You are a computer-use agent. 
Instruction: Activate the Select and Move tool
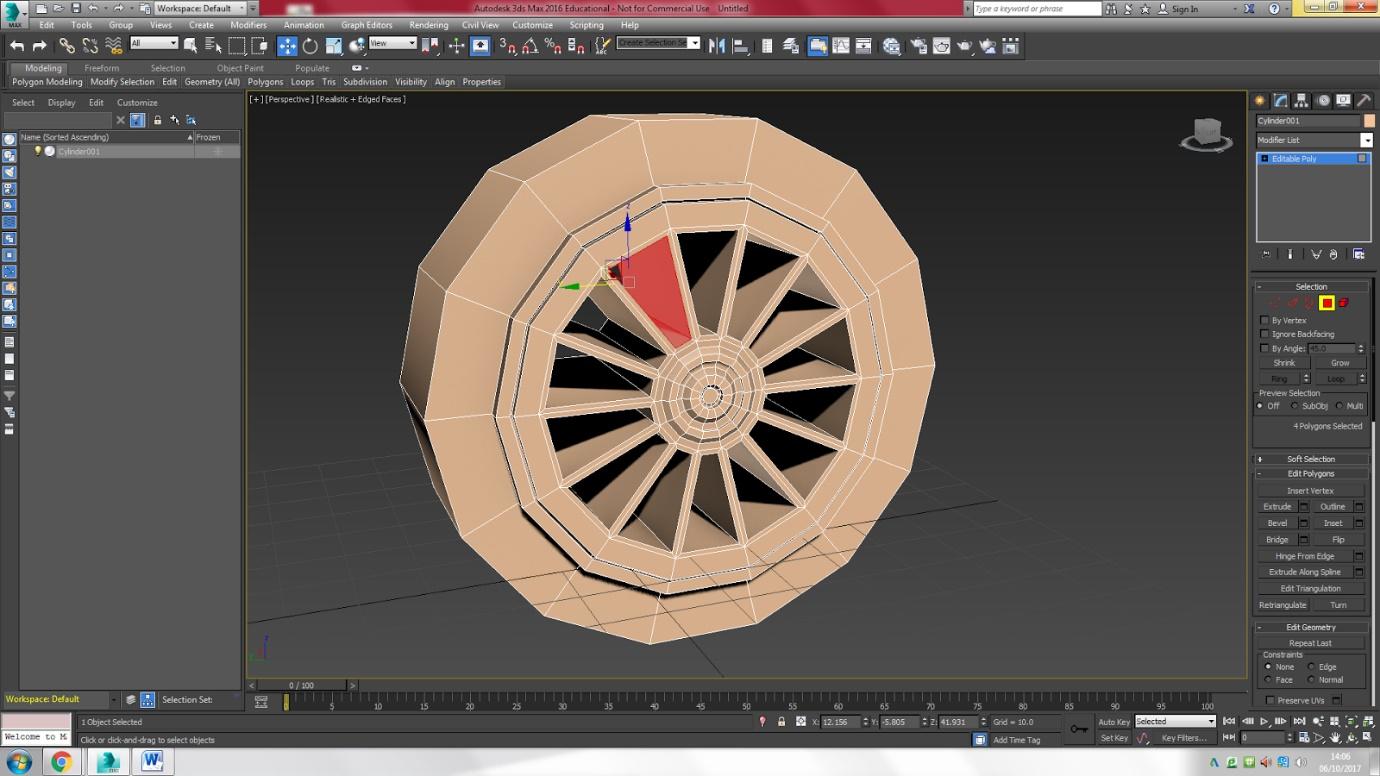(x=287, y=46)
